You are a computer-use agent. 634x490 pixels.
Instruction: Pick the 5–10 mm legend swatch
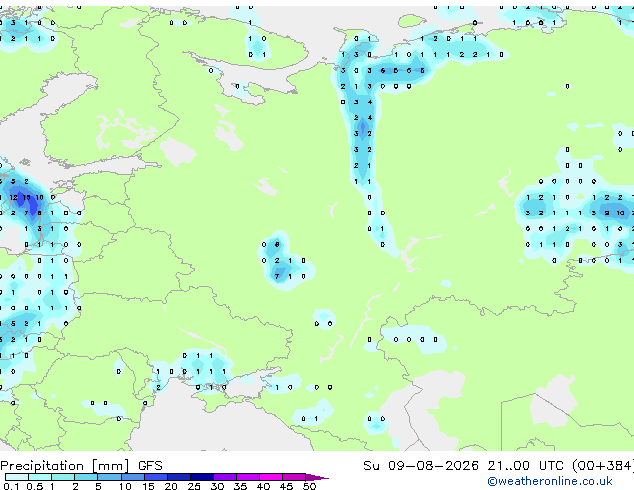pyautogui.click(x=109, y=477)
